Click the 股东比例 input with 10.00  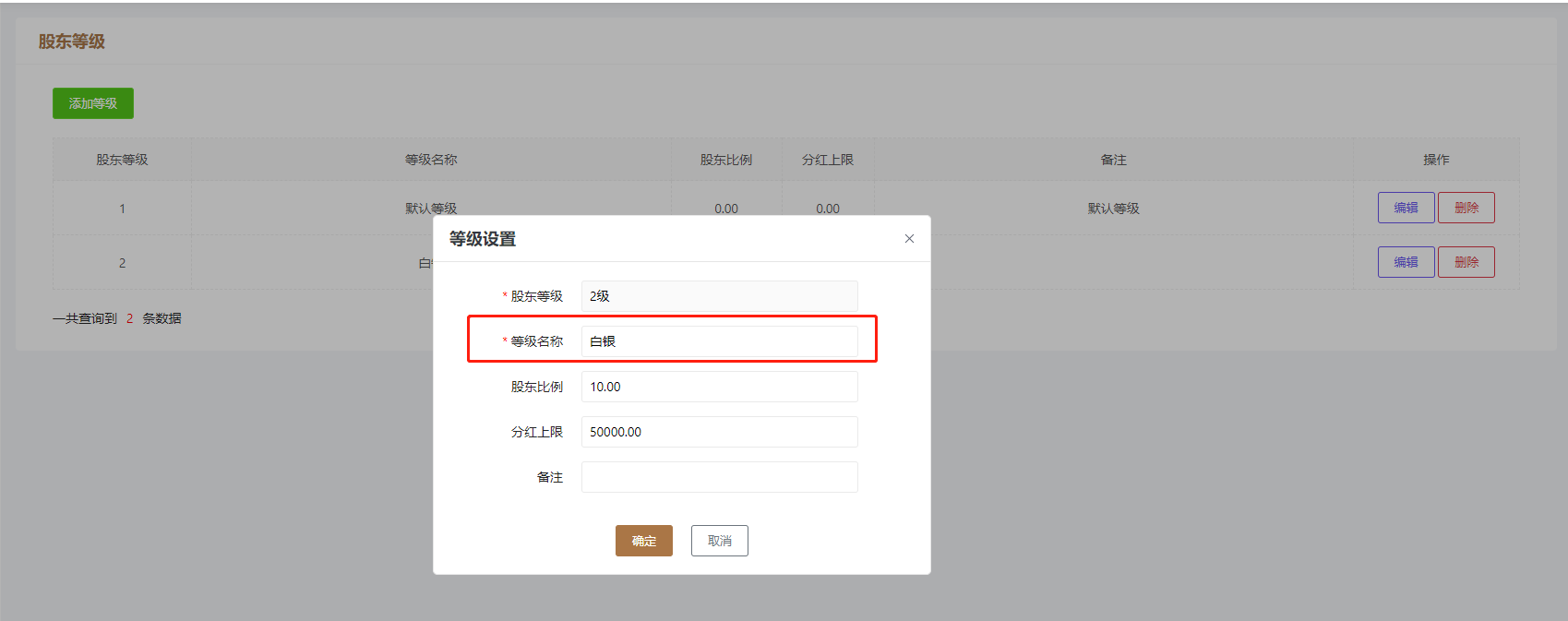pos(720,387)
